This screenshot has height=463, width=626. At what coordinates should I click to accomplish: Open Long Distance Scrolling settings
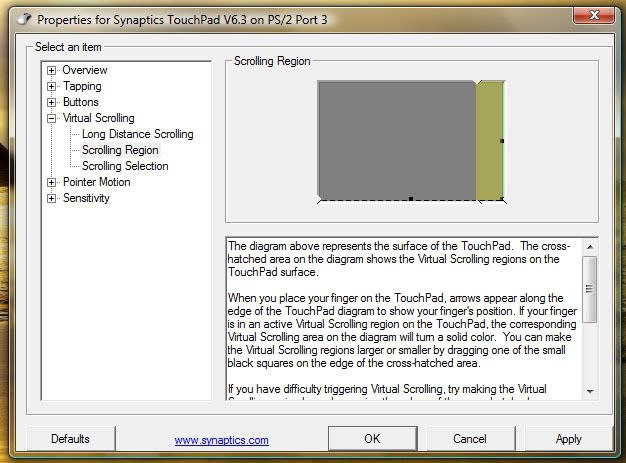(138, 134)
